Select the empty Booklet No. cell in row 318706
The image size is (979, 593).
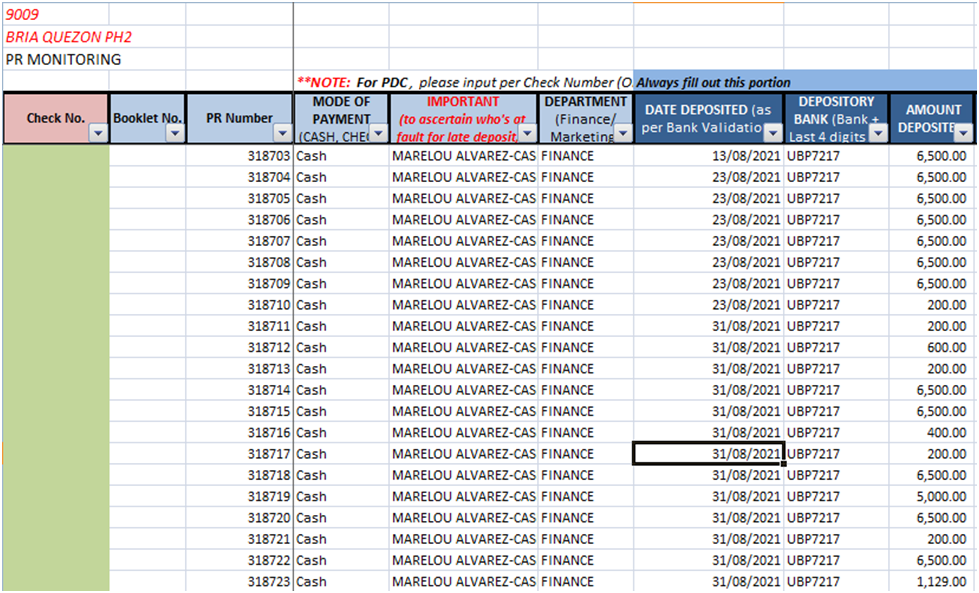pos(147,220)
